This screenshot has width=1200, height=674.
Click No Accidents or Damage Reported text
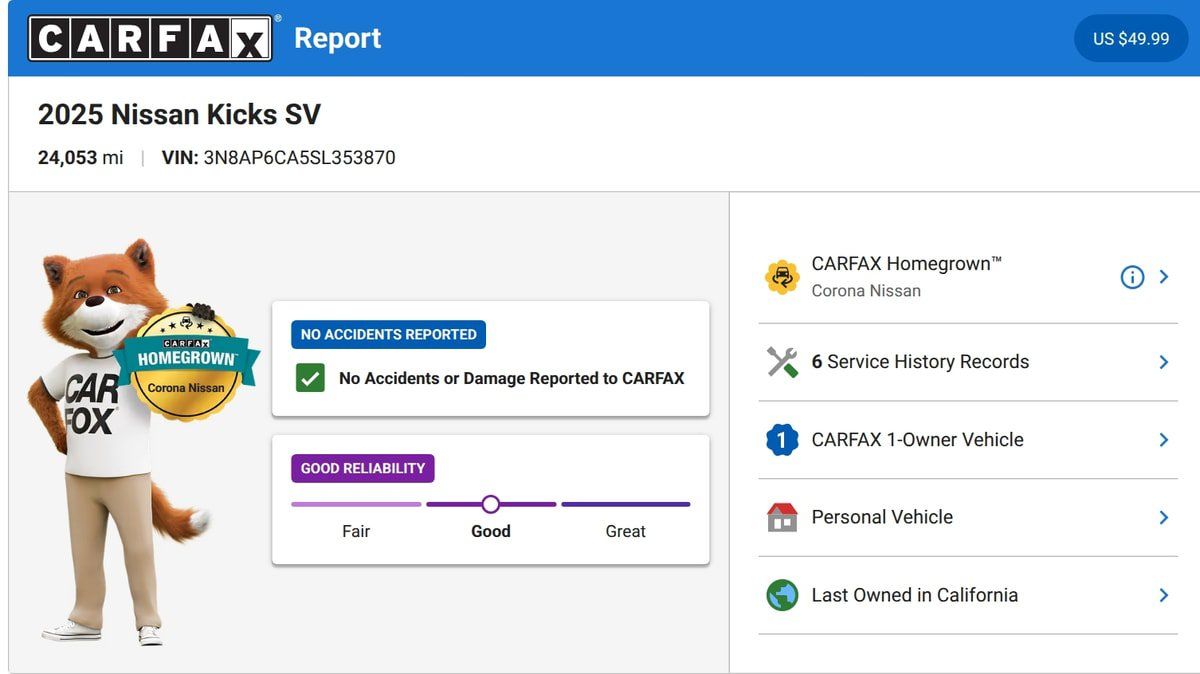(x=512, y=378)
